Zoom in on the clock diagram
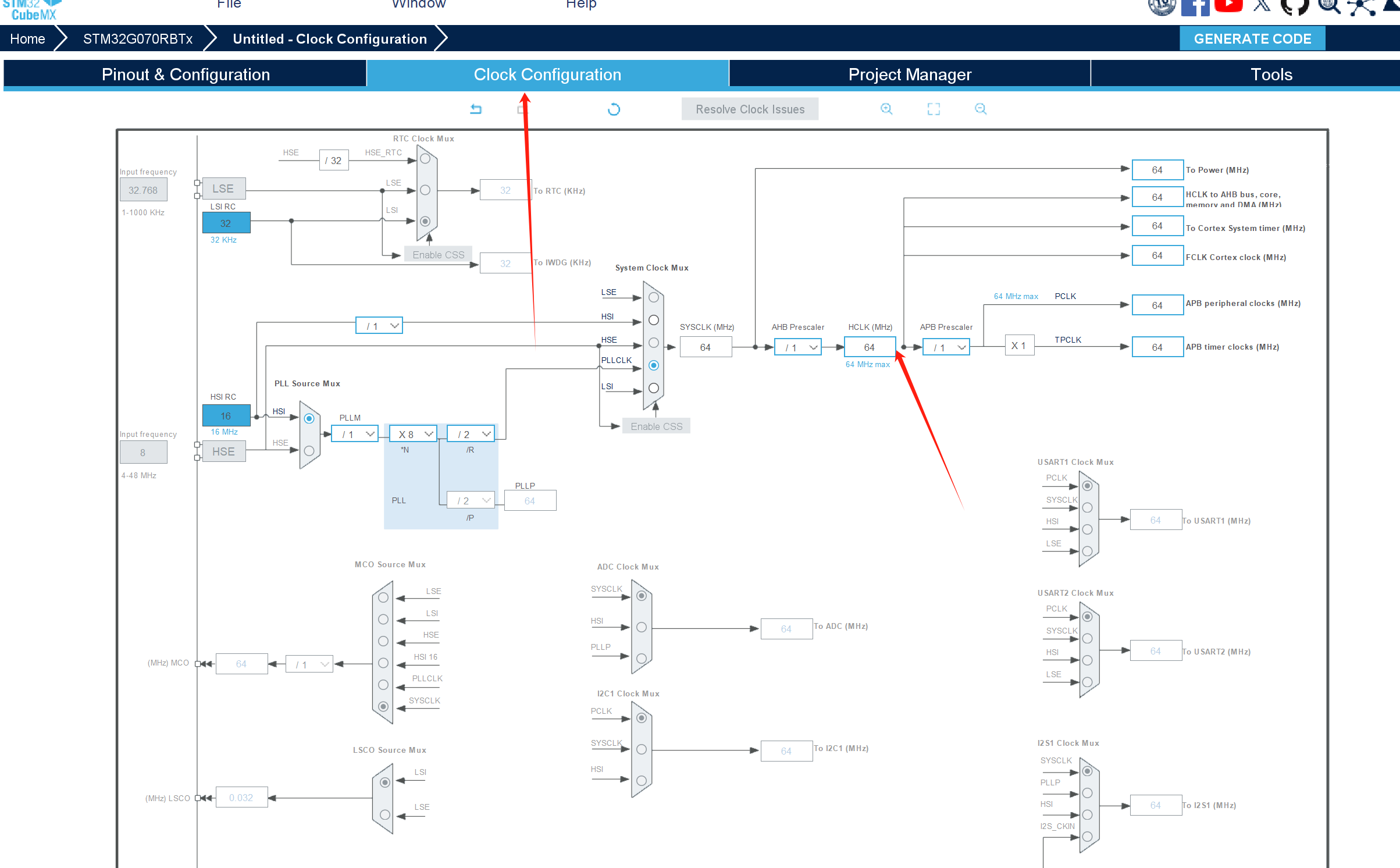 click(886, 109)
